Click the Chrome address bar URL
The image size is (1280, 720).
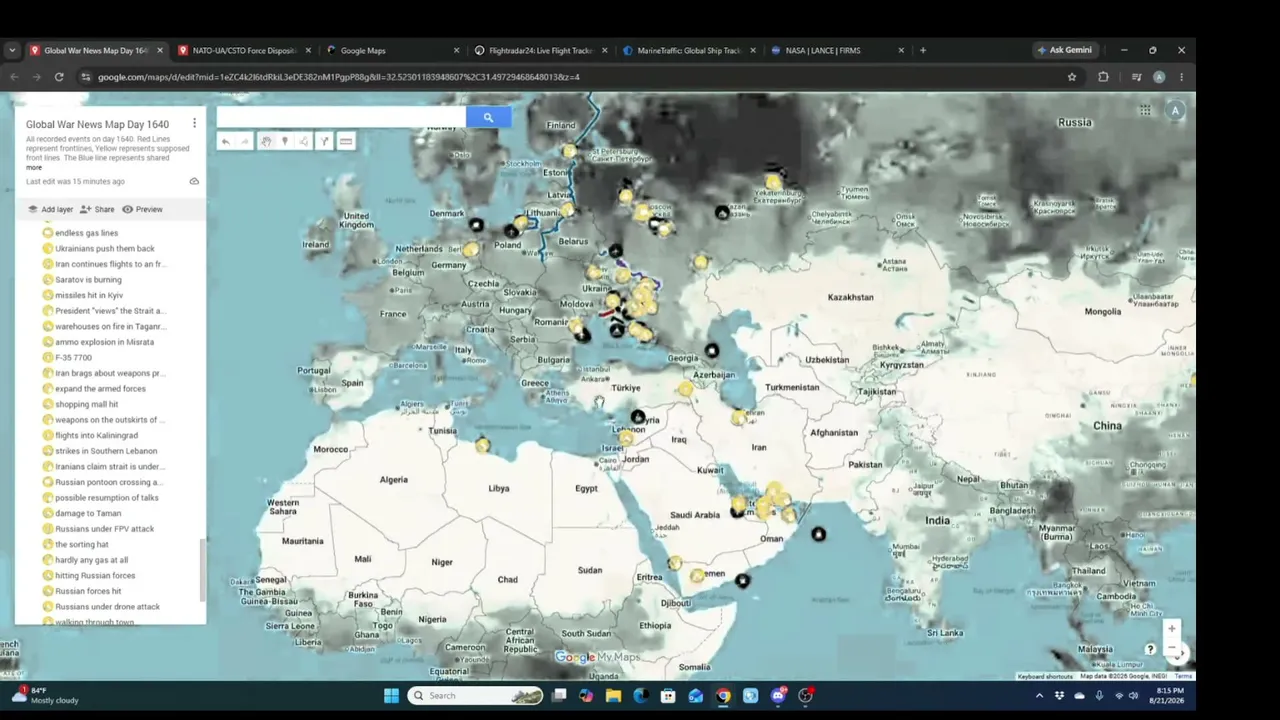(338, 77)
